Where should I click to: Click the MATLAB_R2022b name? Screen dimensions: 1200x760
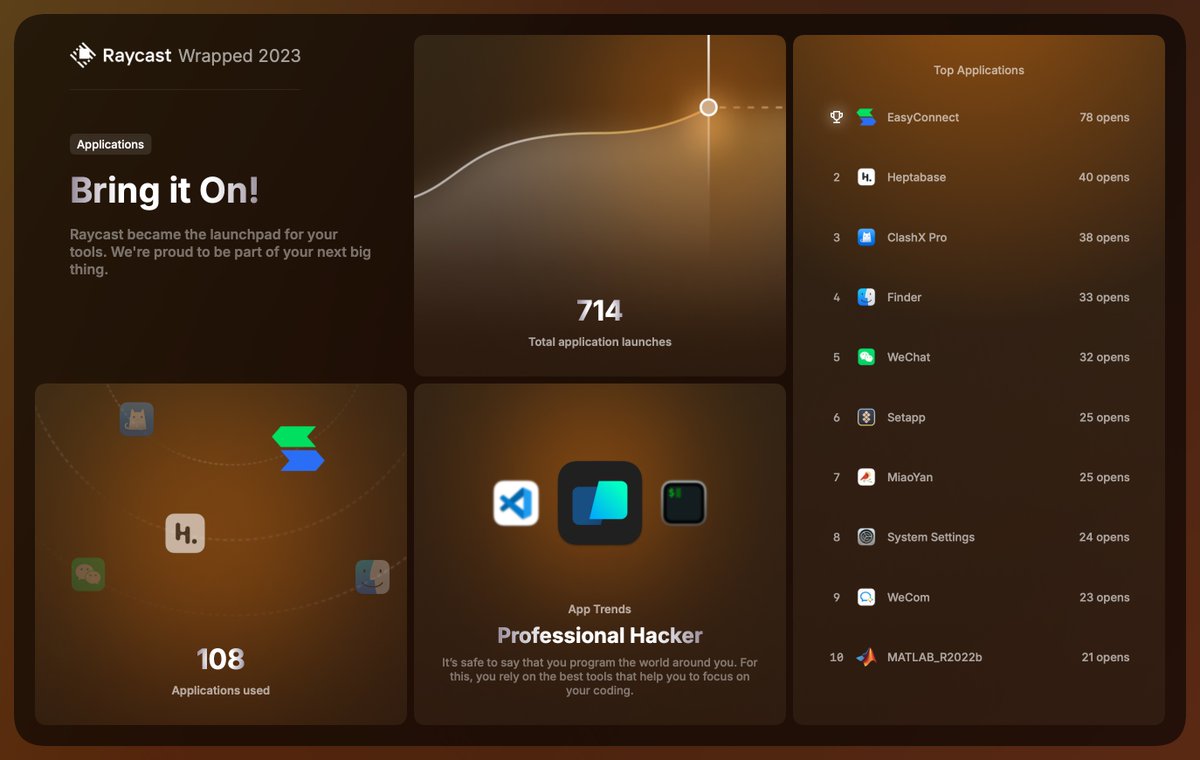tap(935, 657)
